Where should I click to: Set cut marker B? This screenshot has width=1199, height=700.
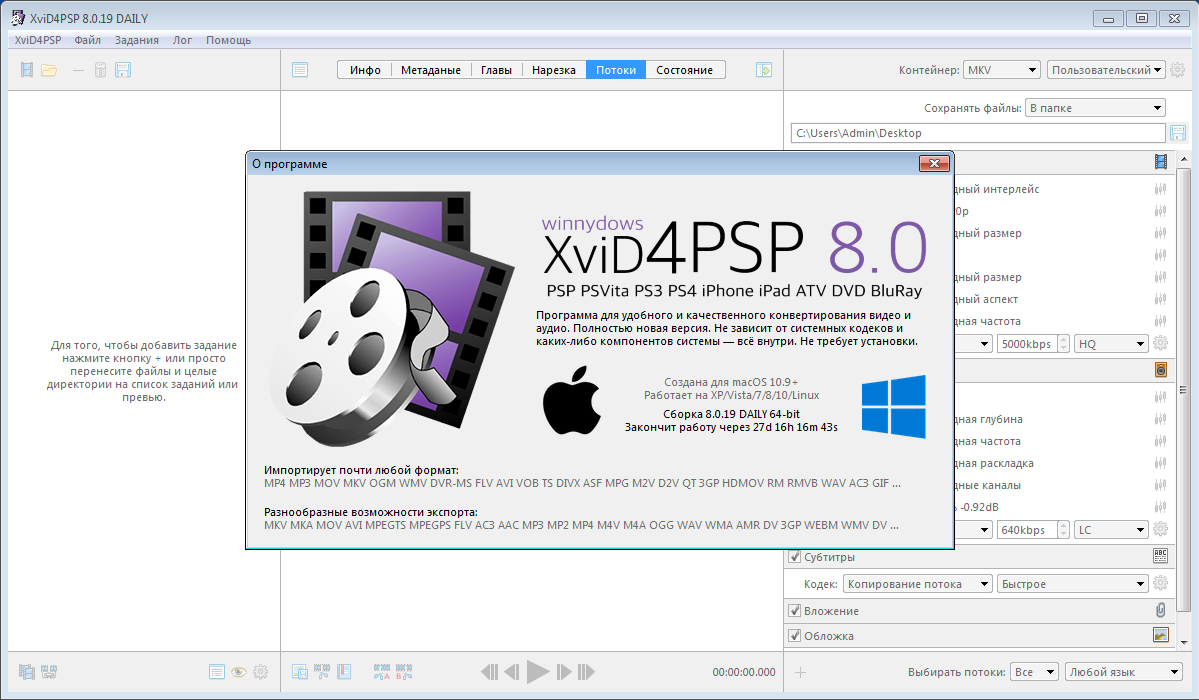[x=404, y=672]
